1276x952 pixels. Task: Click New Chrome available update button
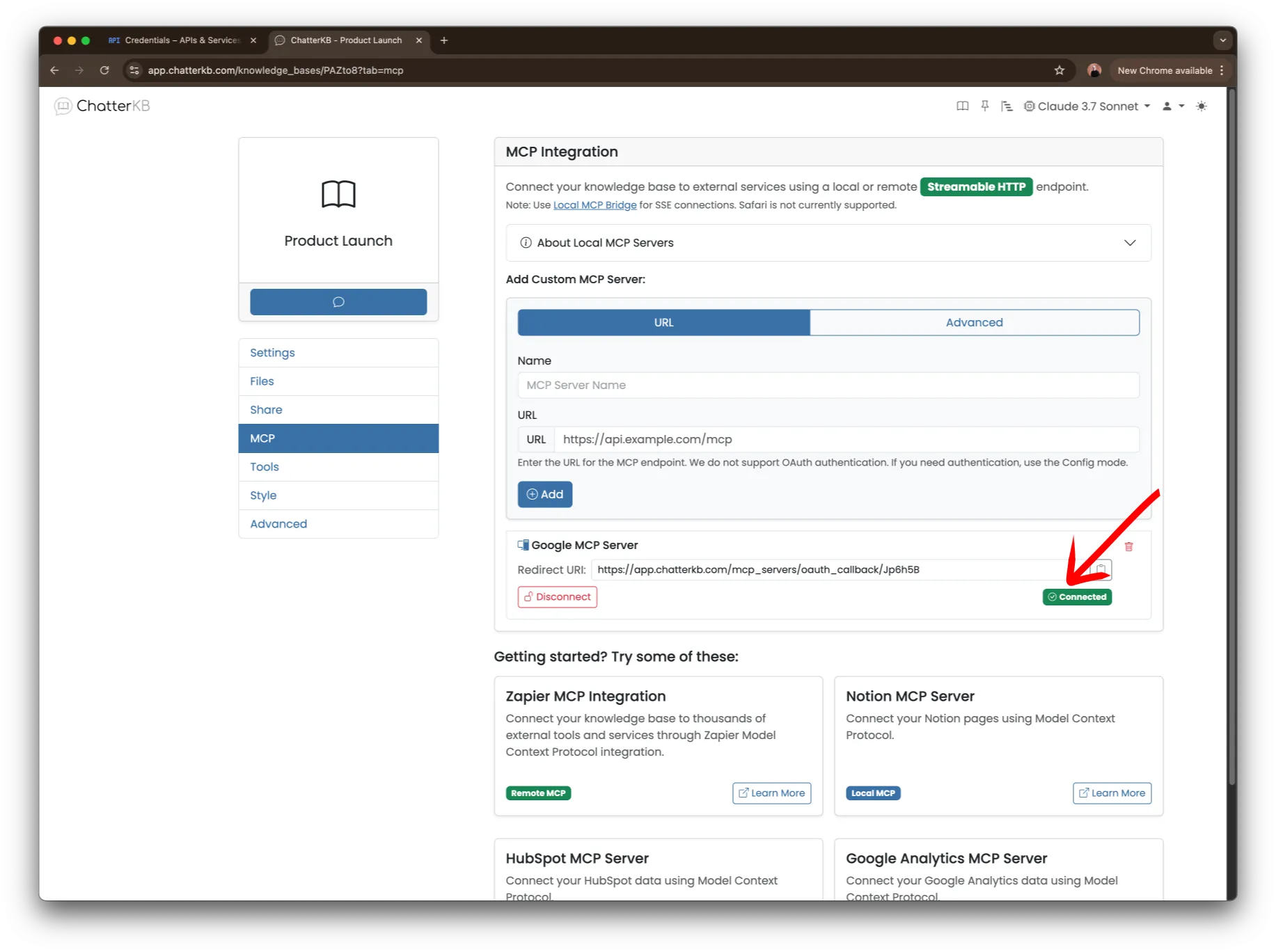pyautogui.click(x=1171, y=70)
